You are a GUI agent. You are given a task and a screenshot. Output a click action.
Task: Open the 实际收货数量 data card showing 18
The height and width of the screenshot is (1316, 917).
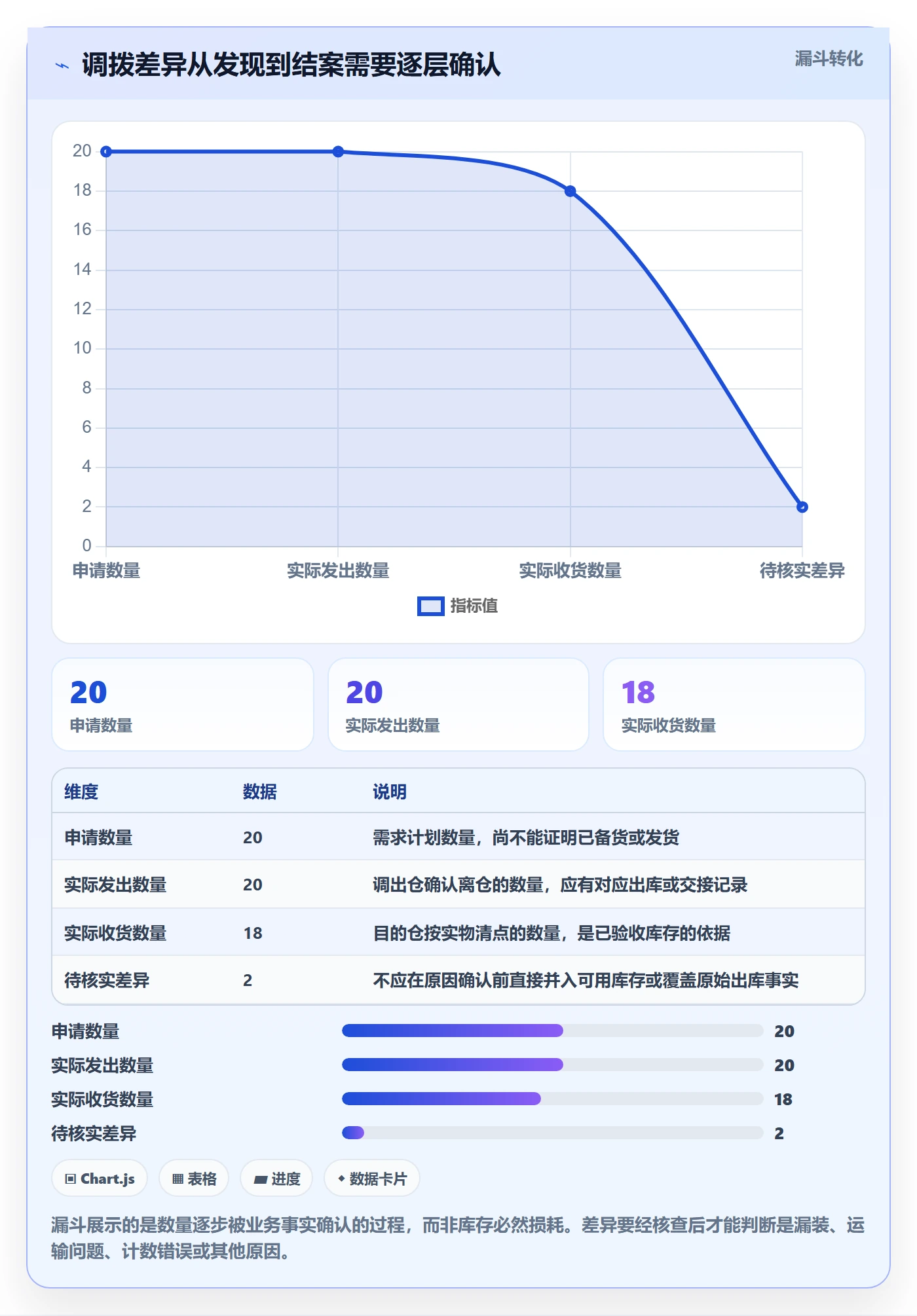(734, 704)
